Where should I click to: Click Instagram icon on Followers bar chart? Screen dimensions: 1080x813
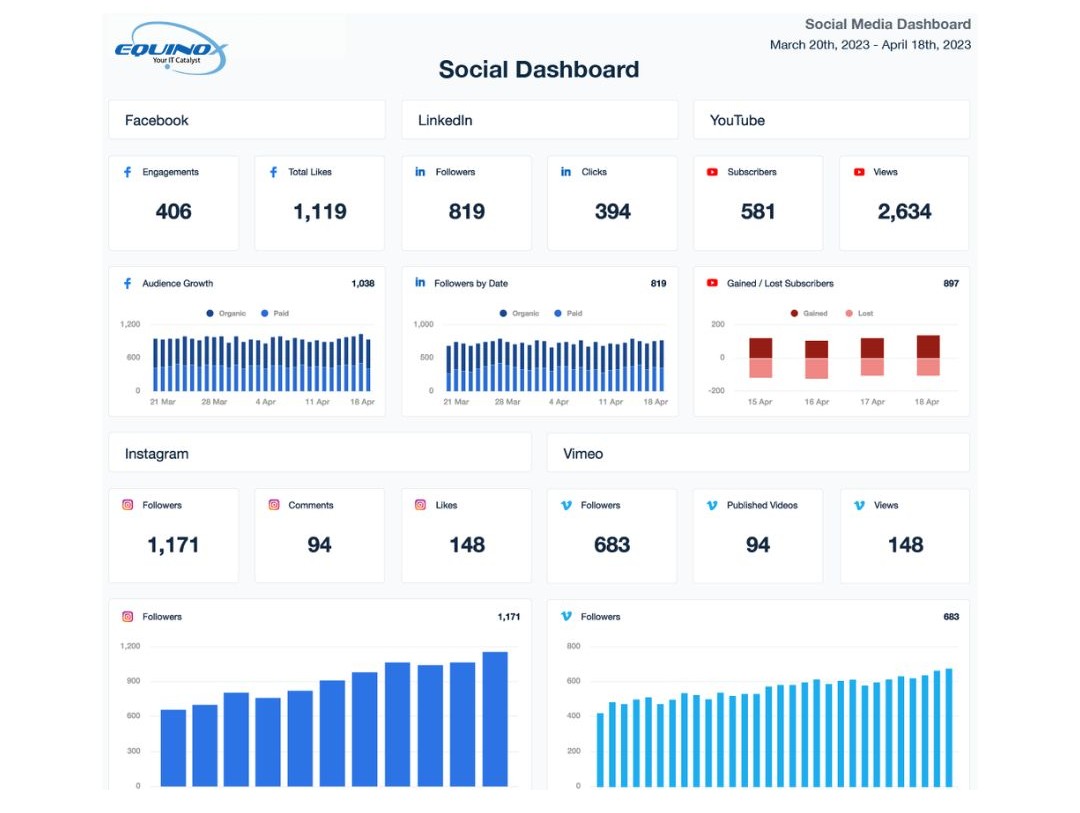tap(127, 617)
